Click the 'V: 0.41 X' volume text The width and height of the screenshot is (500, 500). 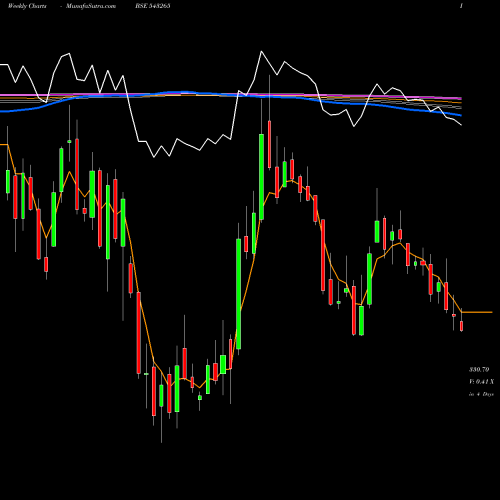tap(482, 382)
